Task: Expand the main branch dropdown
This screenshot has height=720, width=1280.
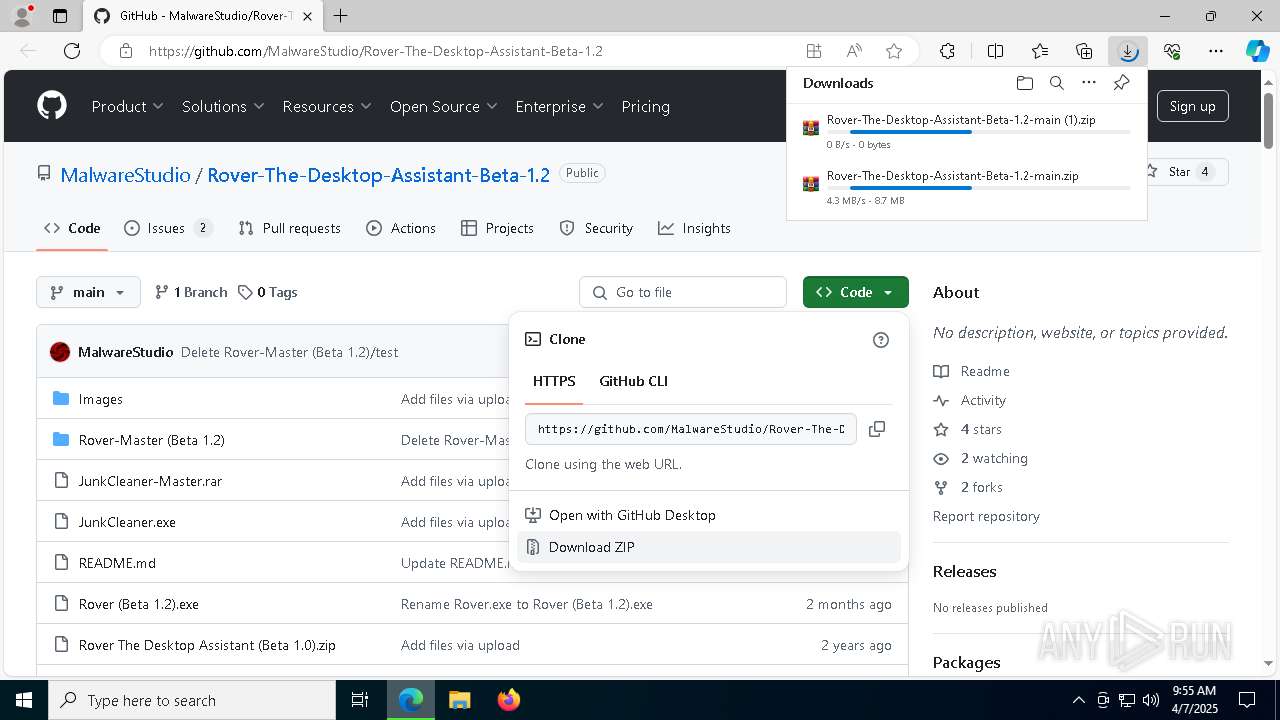Action: coord(89,292)
